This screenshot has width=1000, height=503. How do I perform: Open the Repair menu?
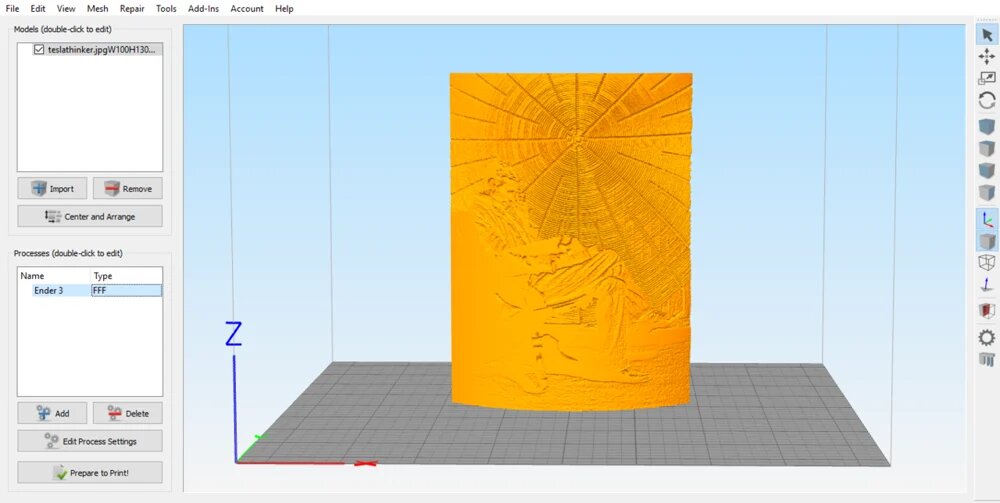(132, 9)
